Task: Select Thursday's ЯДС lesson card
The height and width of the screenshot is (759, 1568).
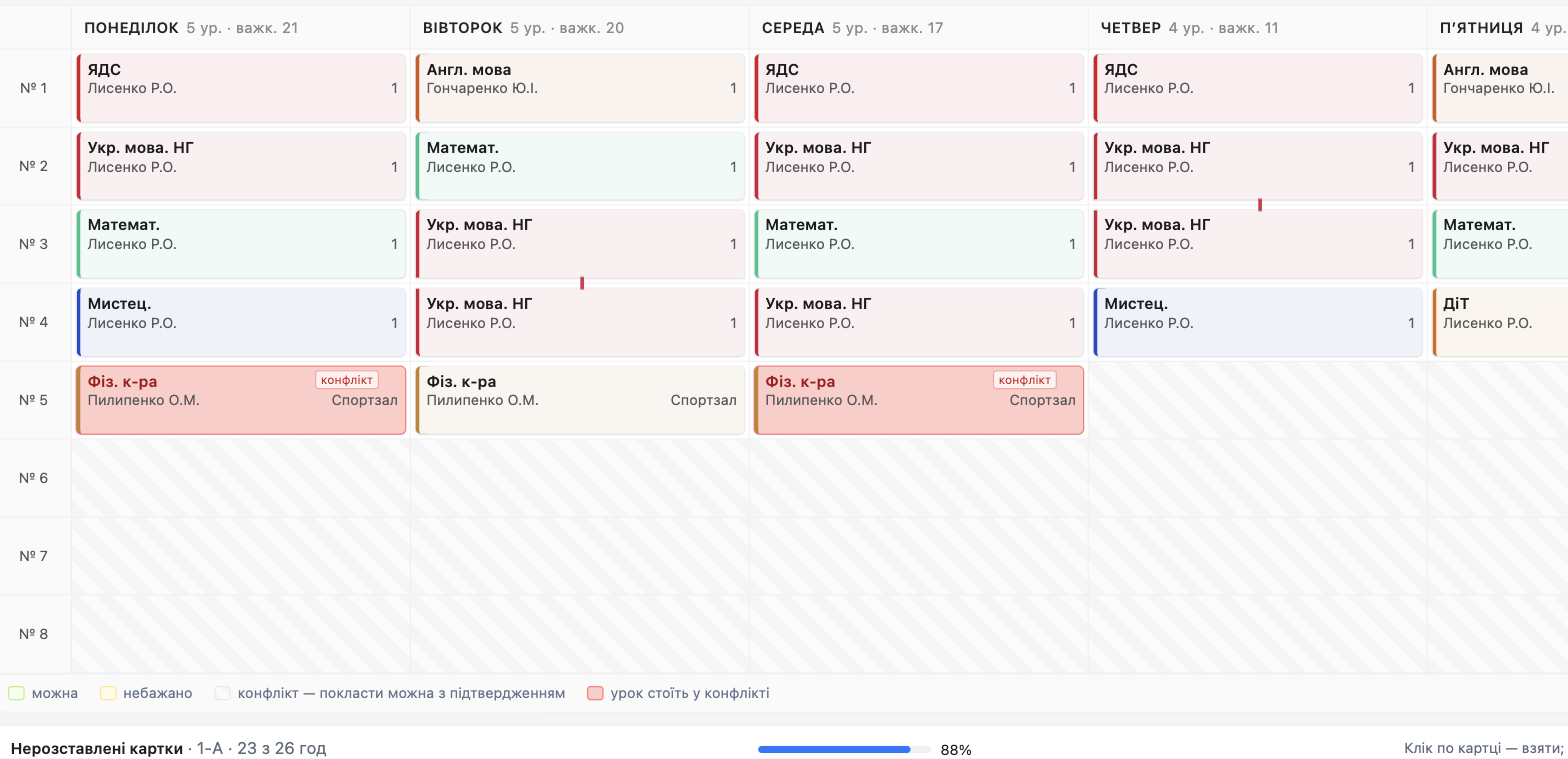Action: click(x=1258, y=88)
